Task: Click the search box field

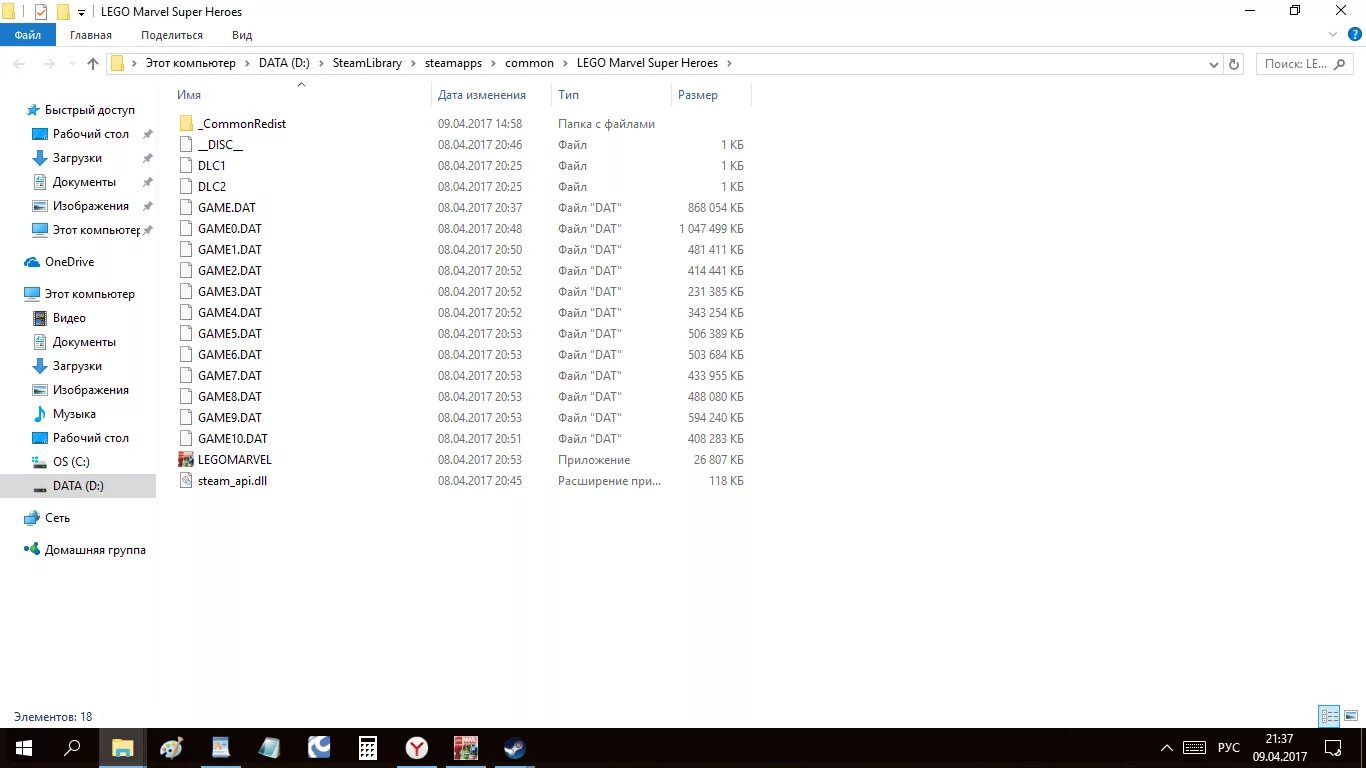Action: pyautogui.click(x=1306, y=63)
